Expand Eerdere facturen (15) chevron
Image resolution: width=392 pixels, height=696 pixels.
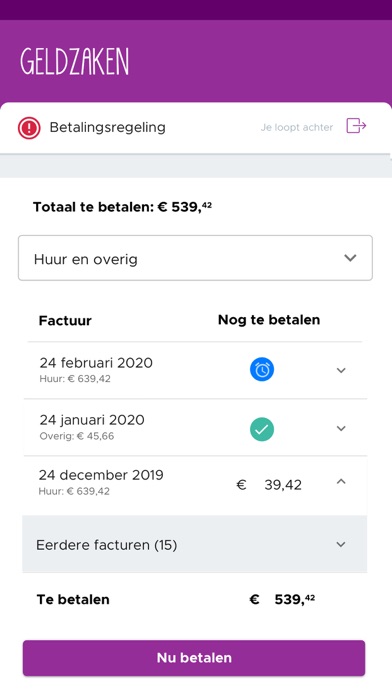(x=341, y=544)
